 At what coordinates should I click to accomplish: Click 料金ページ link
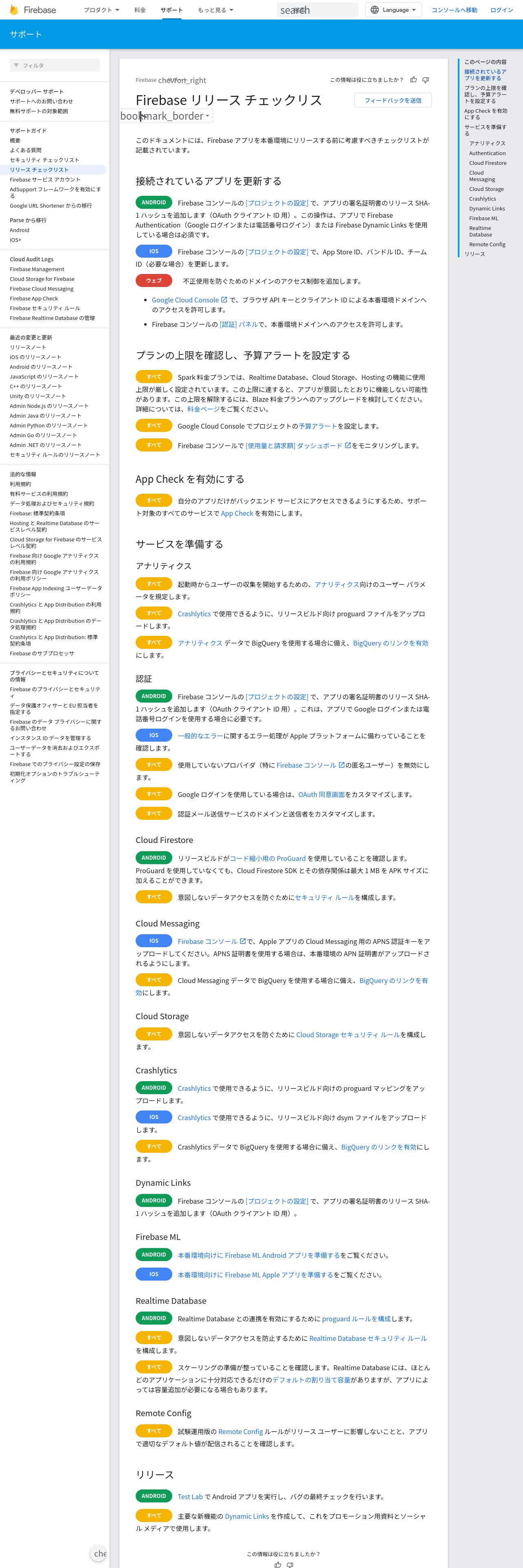[203, 409]
